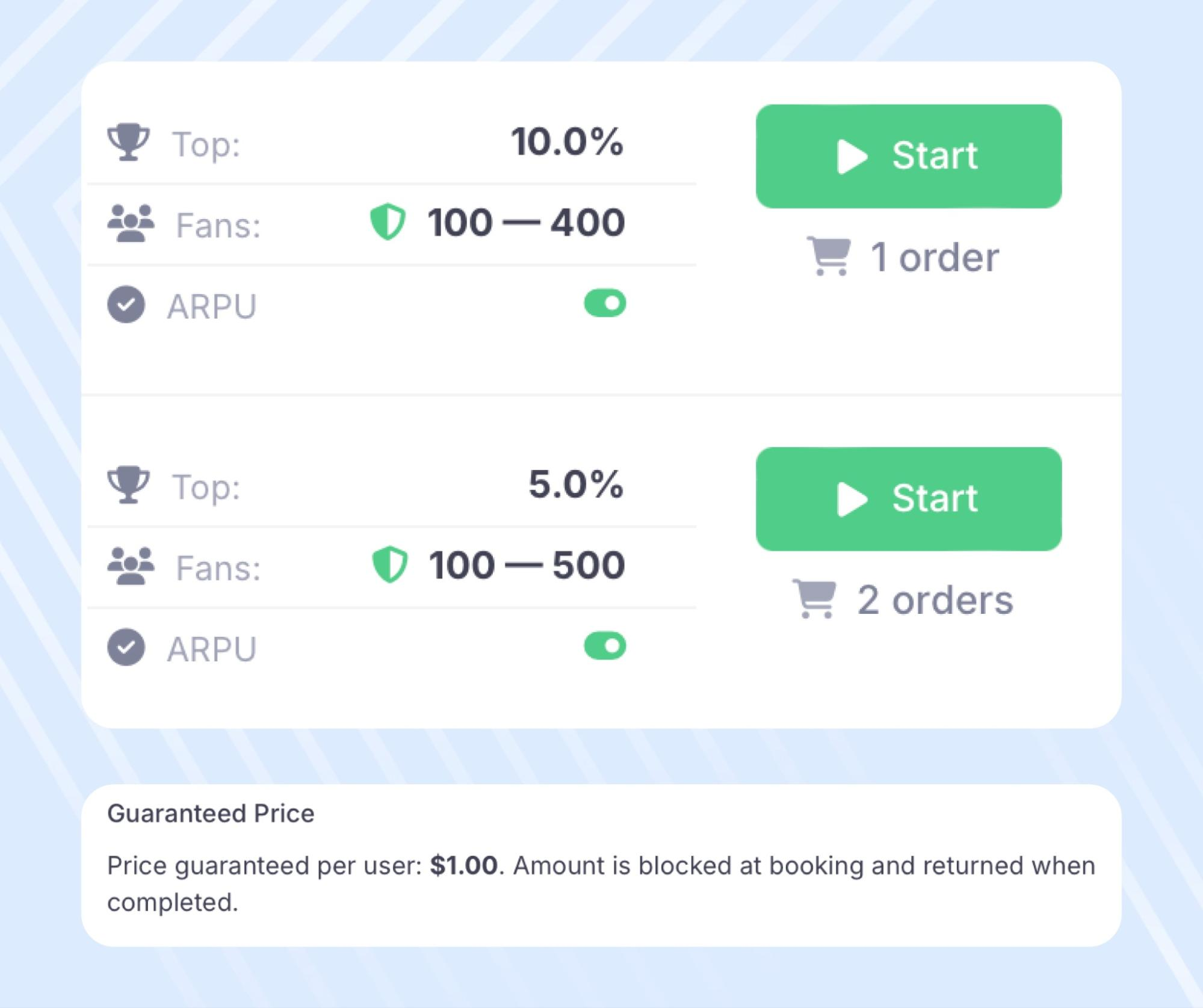Click the checkmark badge in second ARPU row
Viewport: 1203px width, 1008px height.
click(126, 648)
